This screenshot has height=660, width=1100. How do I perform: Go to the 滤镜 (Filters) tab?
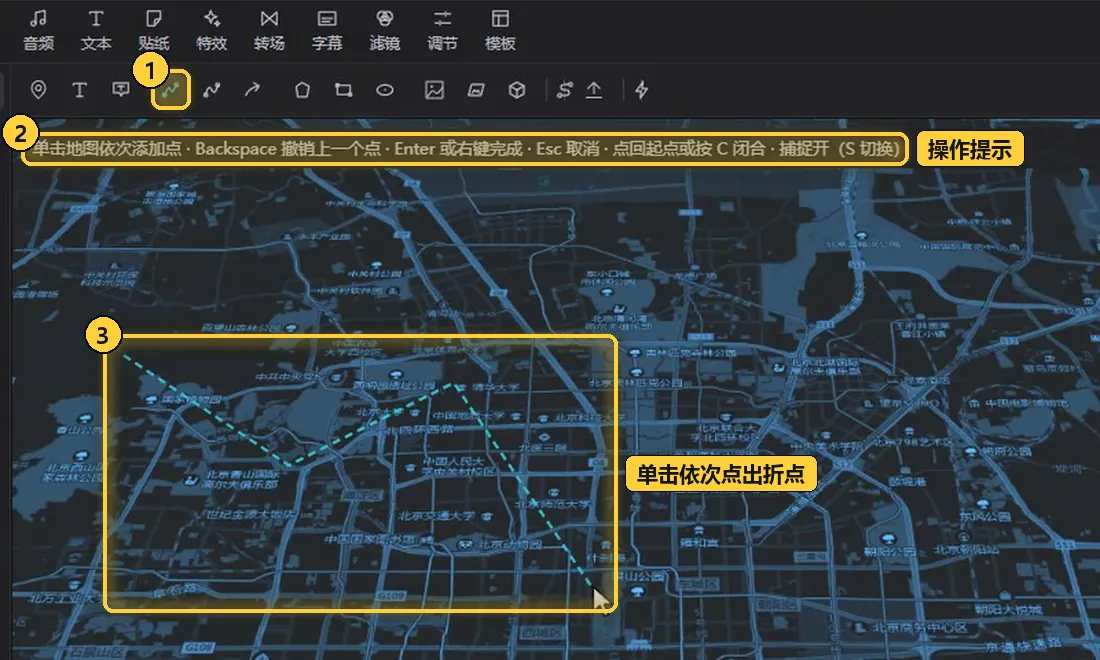[x=384, y=31]
